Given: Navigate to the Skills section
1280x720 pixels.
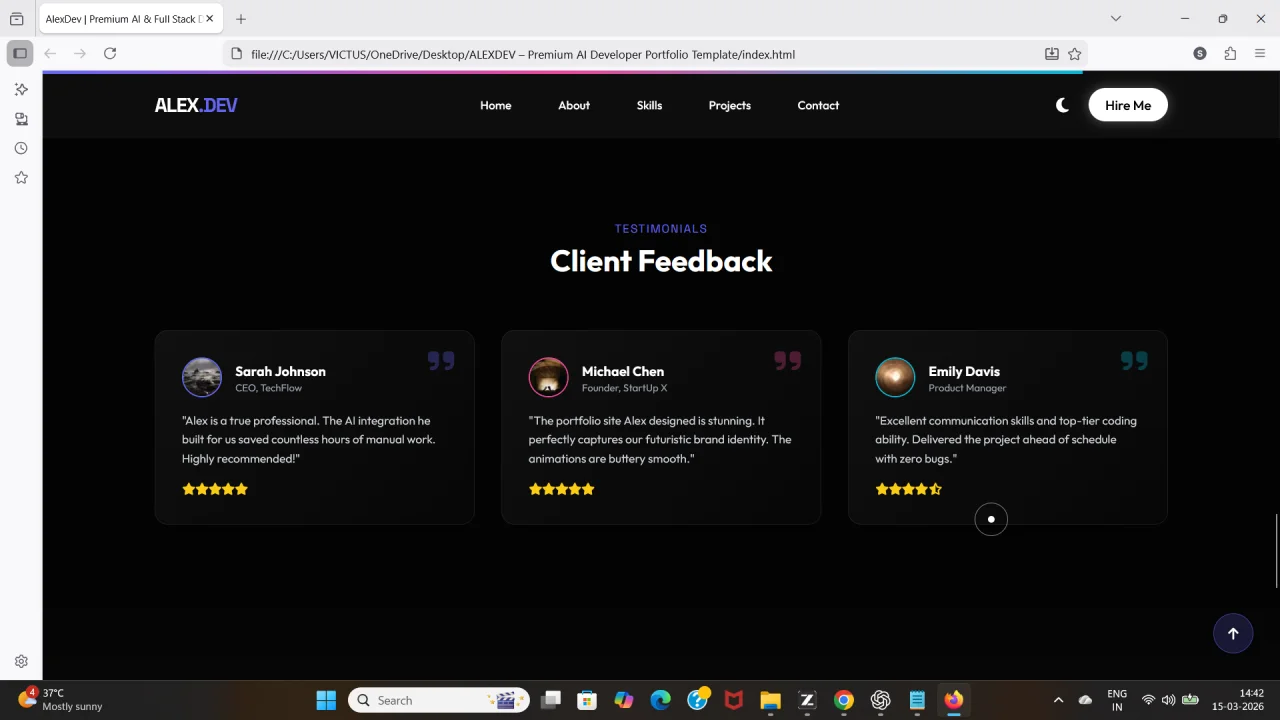Looking at the screenshot, I should coord(649,105).
